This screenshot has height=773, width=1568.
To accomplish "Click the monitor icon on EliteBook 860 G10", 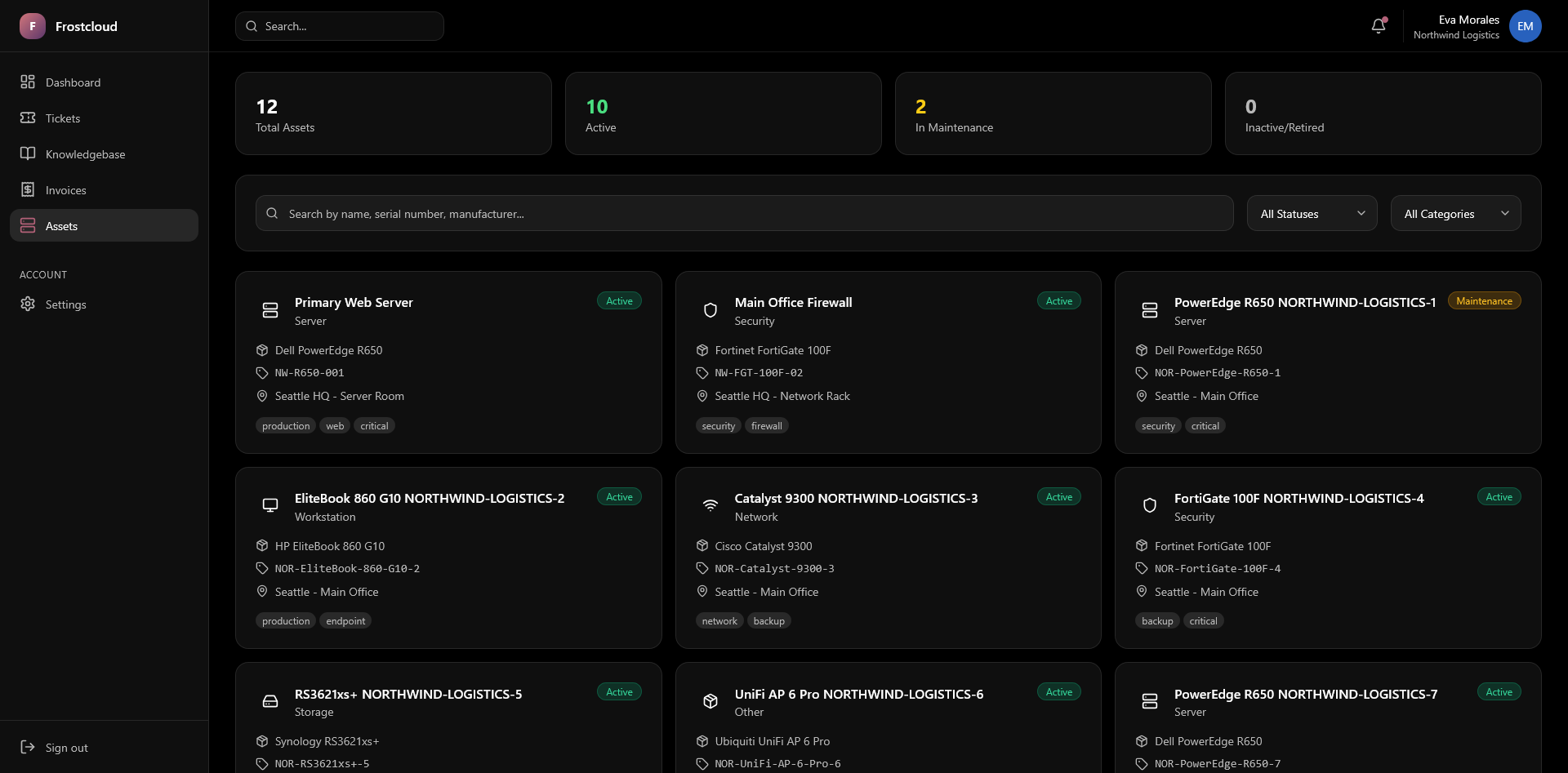I will point(270,505).
